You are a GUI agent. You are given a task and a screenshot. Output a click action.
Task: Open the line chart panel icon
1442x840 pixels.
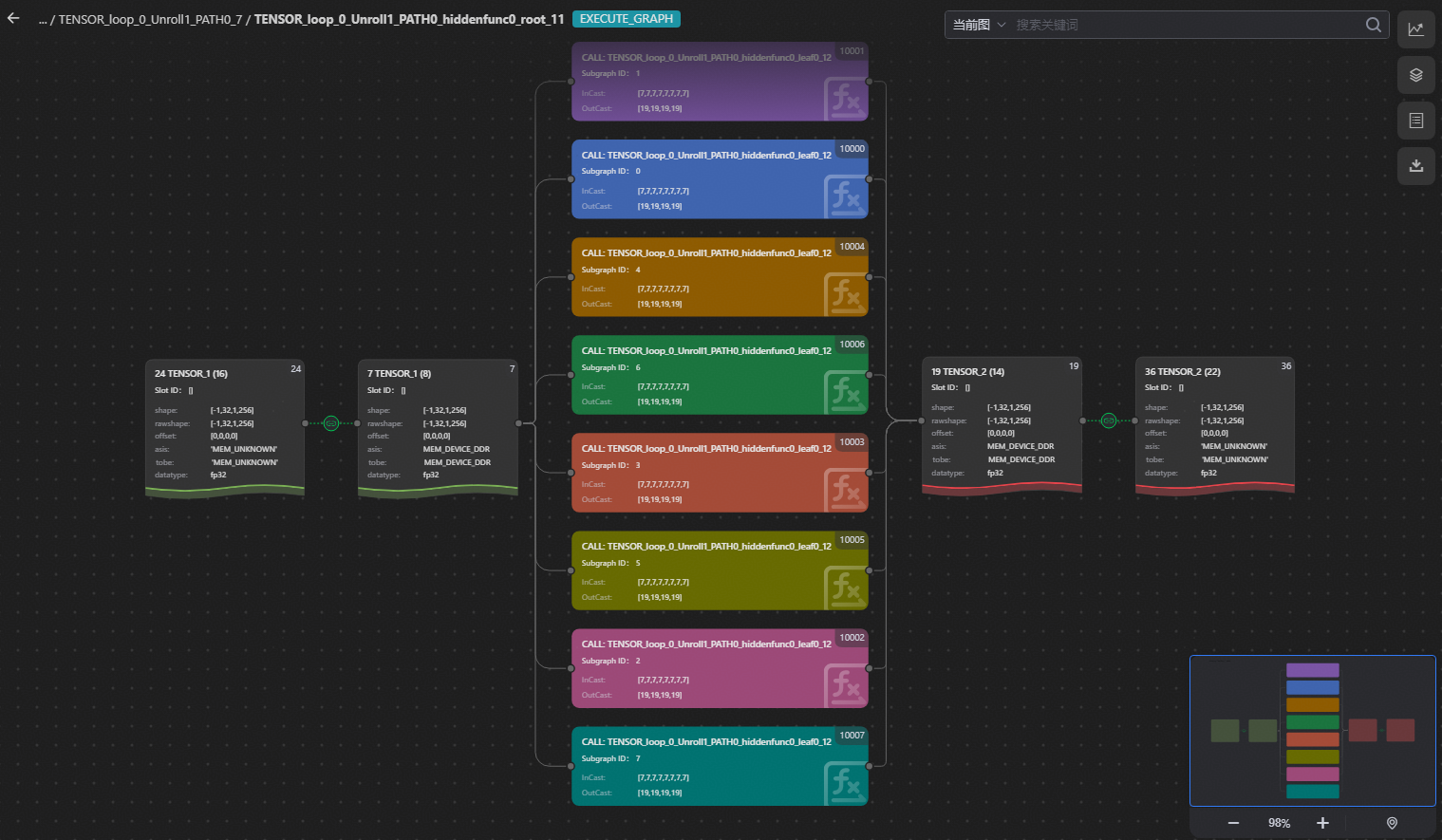point(1415,28)
